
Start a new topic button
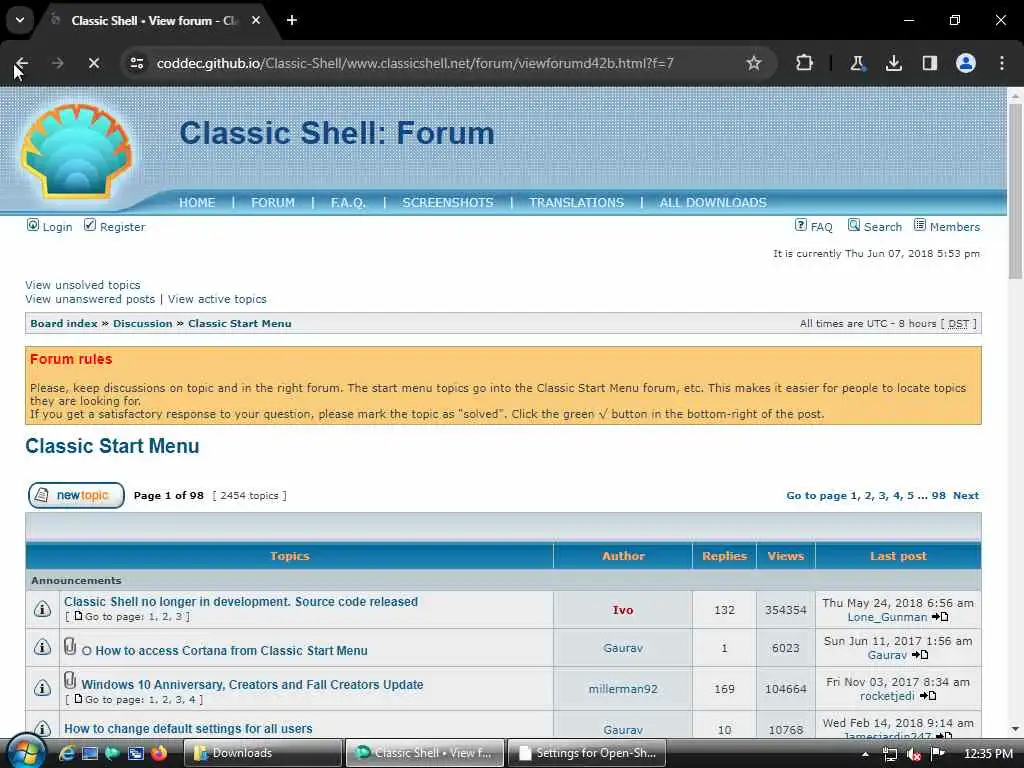(x=76, y=495)
